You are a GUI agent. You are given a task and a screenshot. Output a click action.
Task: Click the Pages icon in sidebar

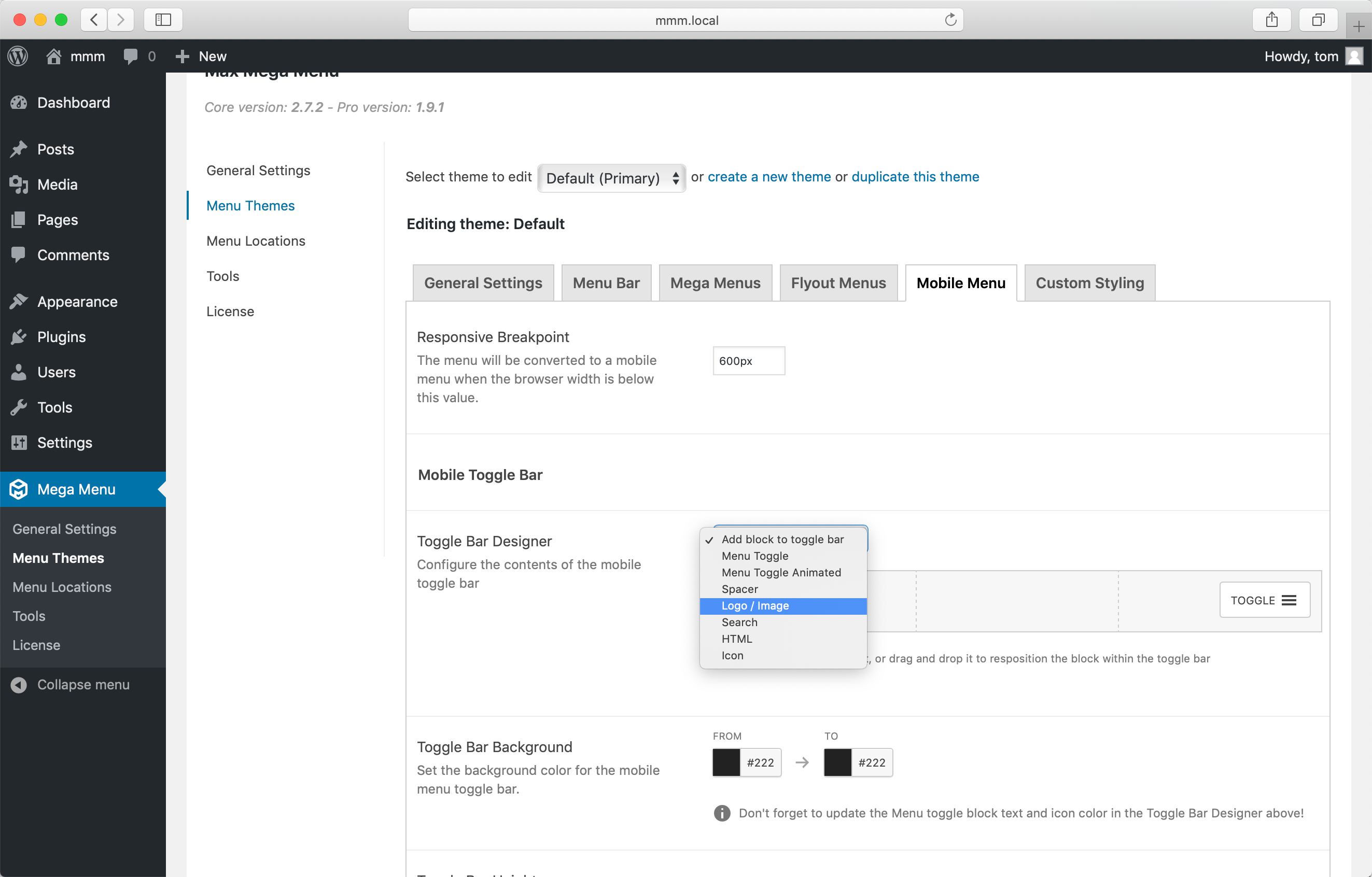[19, 220]
